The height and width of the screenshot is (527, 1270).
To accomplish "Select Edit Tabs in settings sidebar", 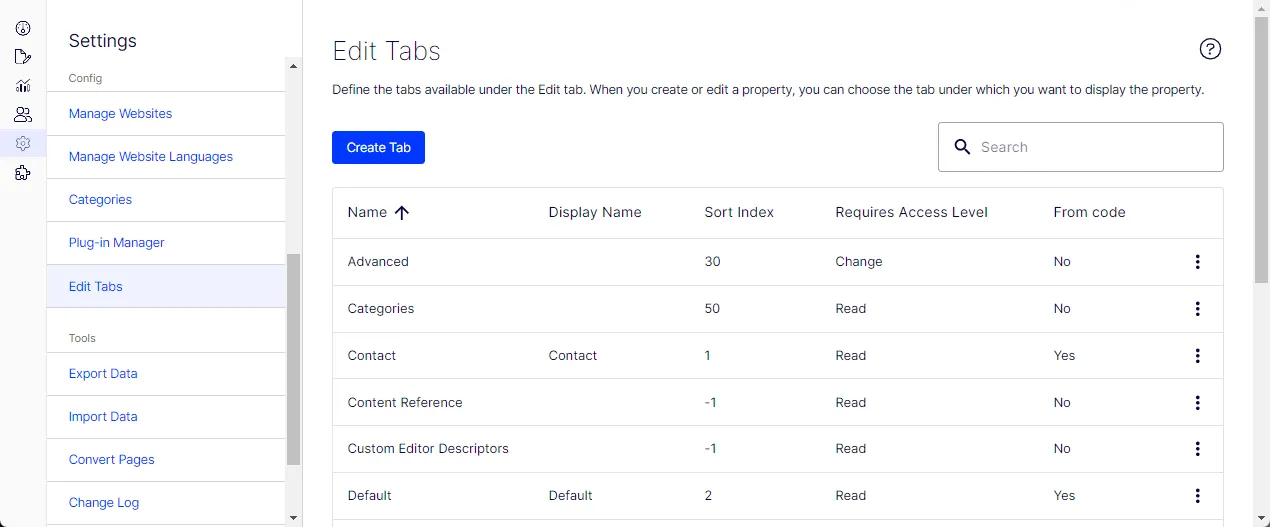I will (166, 286).
